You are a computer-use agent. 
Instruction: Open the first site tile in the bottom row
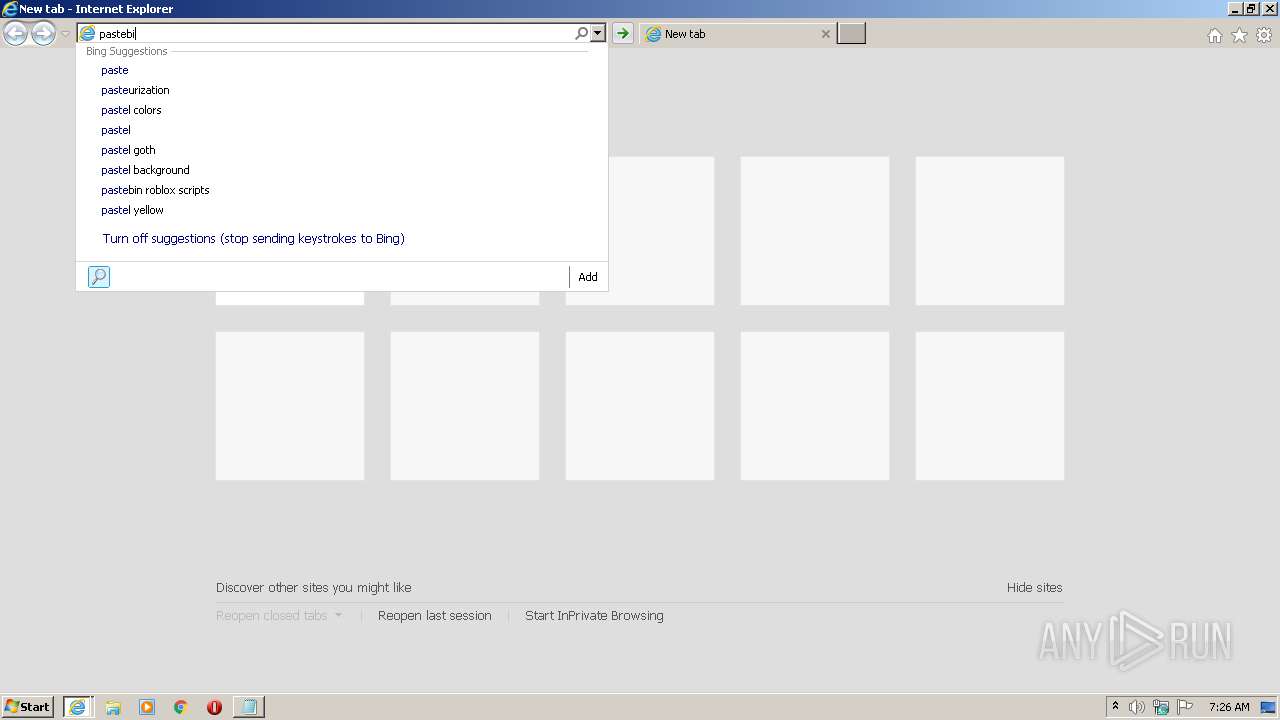click(290, 406)
